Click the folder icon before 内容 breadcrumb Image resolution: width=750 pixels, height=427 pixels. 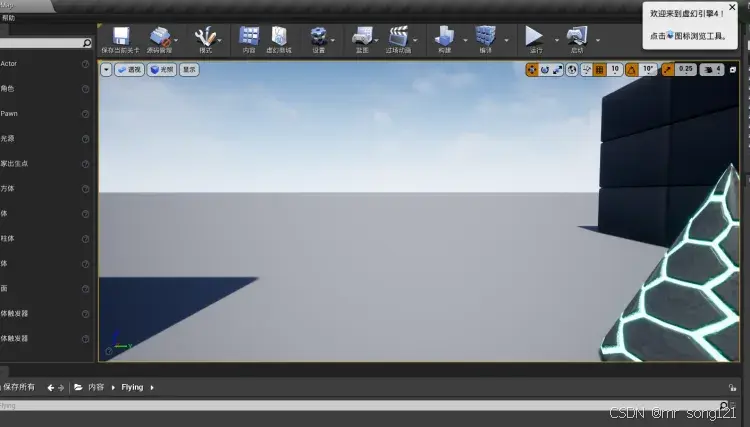78,387
